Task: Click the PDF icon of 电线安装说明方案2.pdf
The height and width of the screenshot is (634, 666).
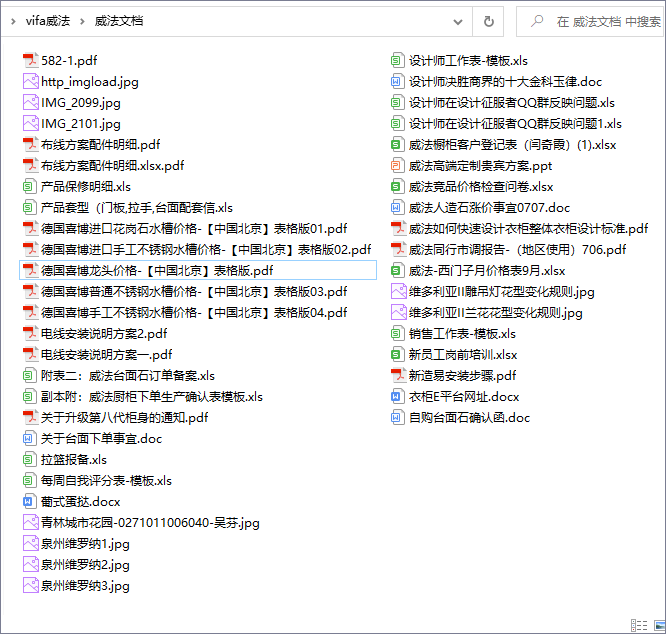Action: click(30, 333)
